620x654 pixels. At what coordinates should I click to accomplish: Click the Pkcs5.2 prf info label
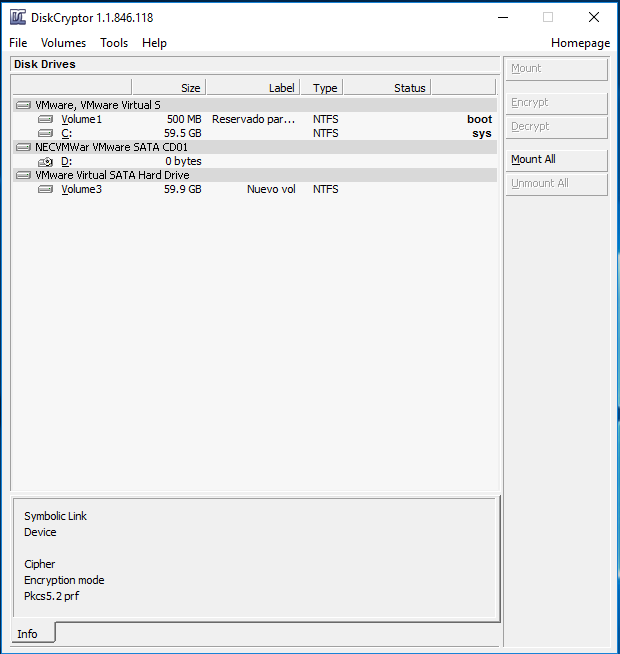pos(51,596)
